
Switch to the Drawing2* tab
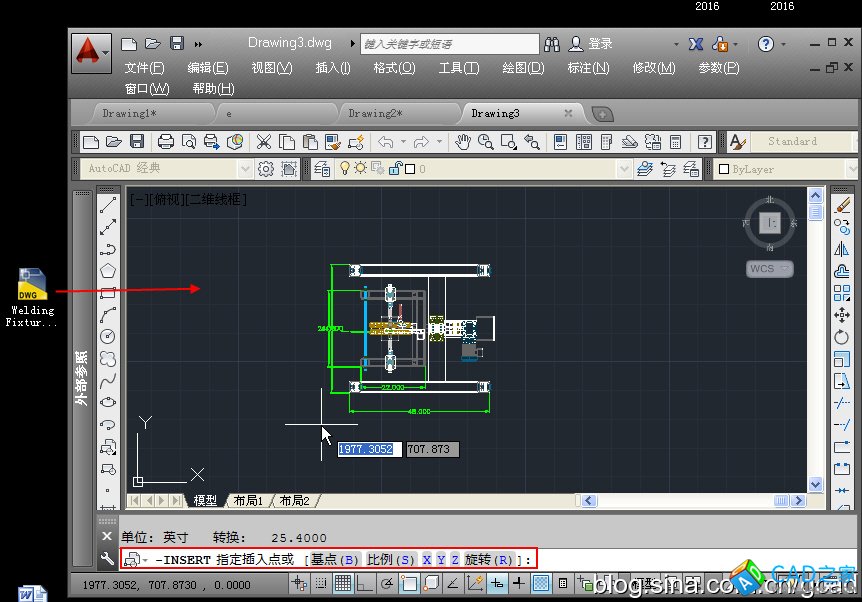click(375, 114)
